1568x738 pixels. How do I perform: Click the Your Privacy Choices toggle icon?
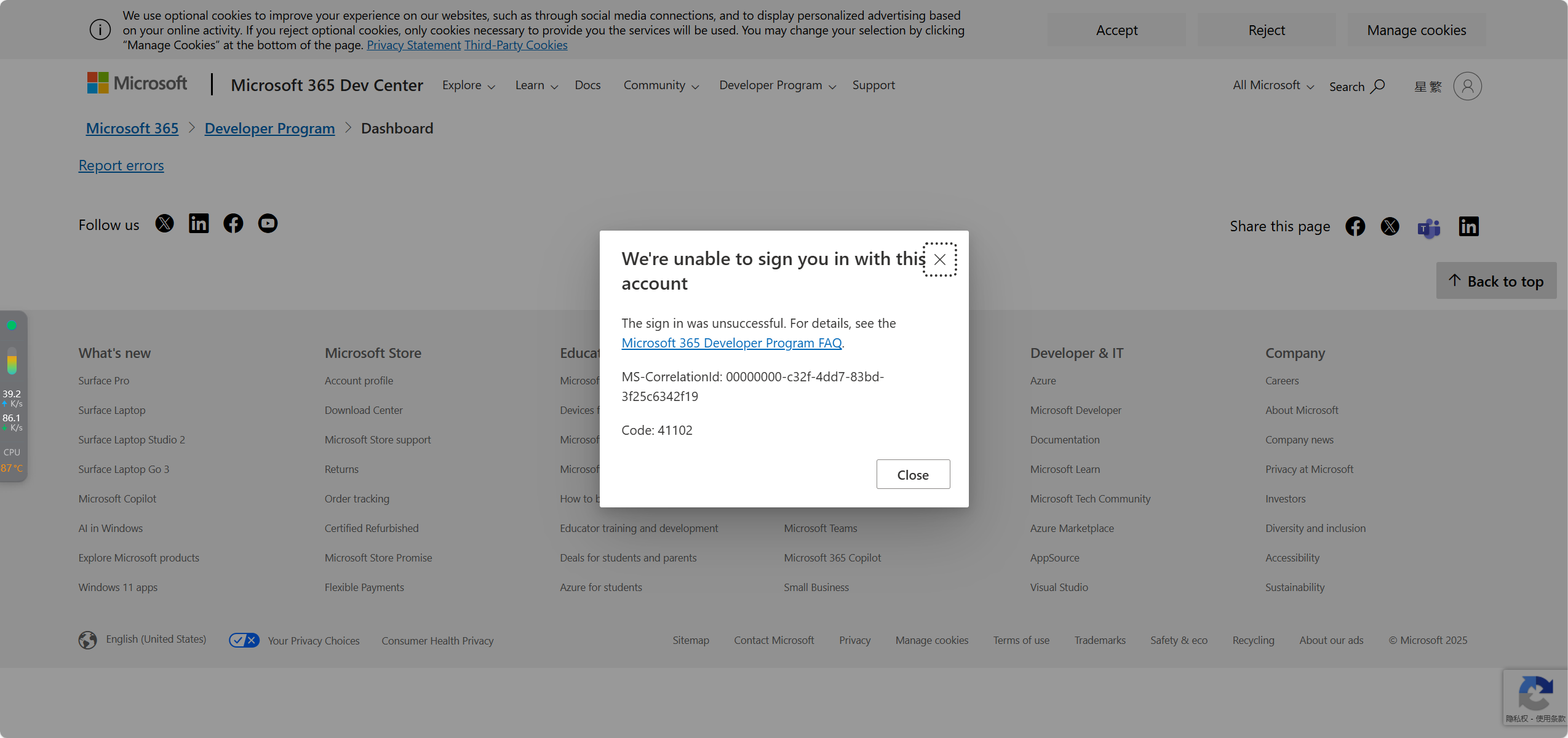pyautogui.click(x=244, y=640)
